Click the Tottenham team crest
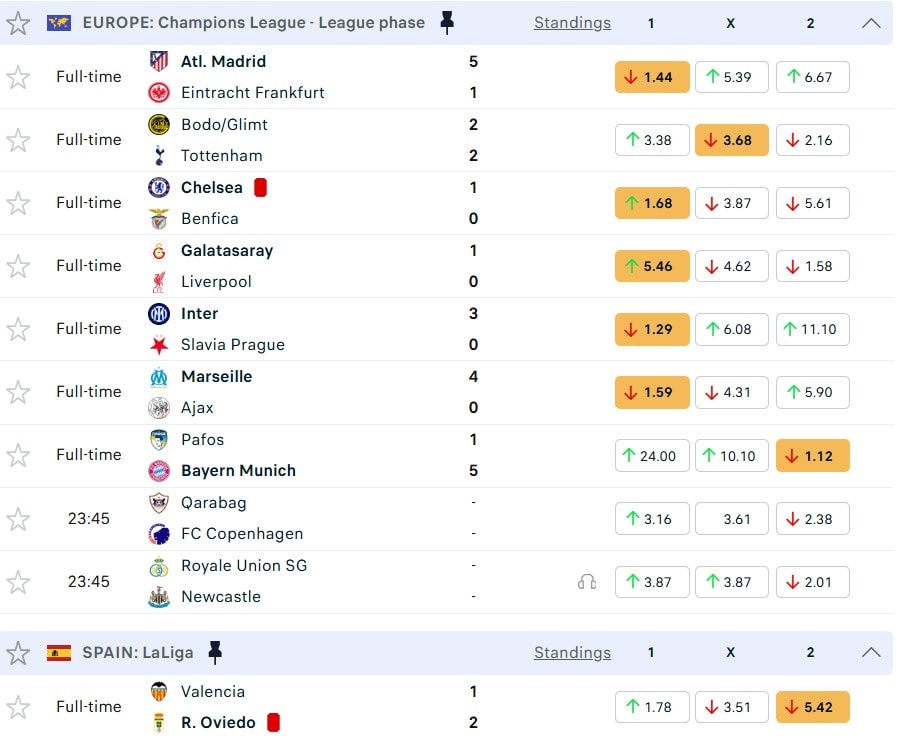This screenshot has width=901, height=736. (159, 156)
